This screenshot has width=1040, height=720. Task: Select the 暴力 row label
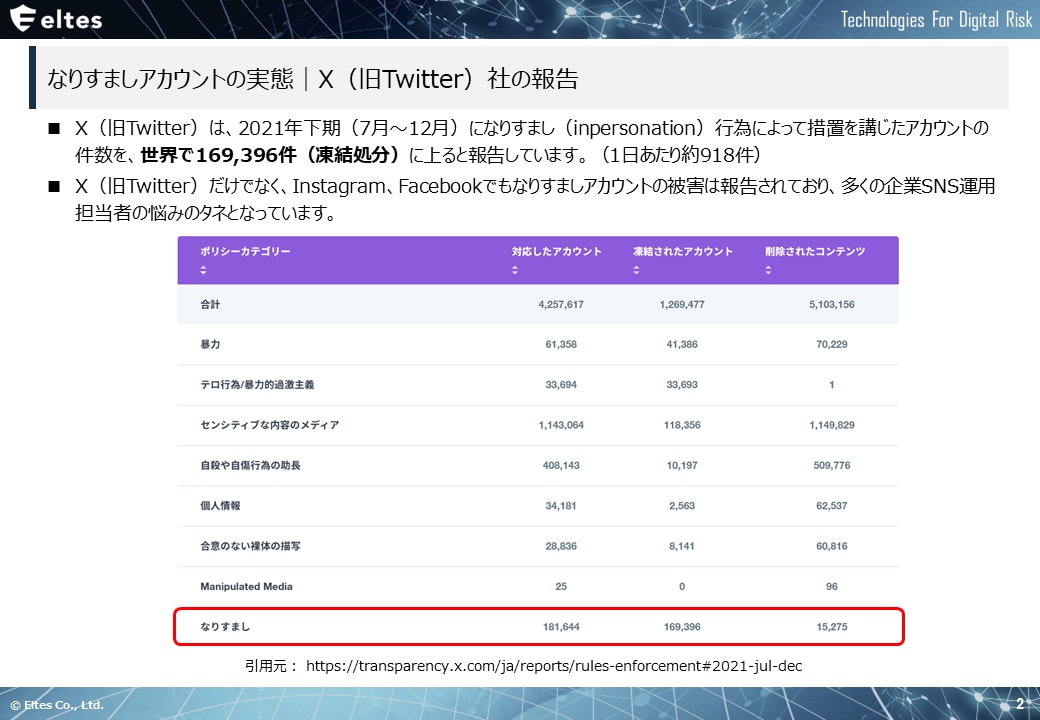click(210, 344)
